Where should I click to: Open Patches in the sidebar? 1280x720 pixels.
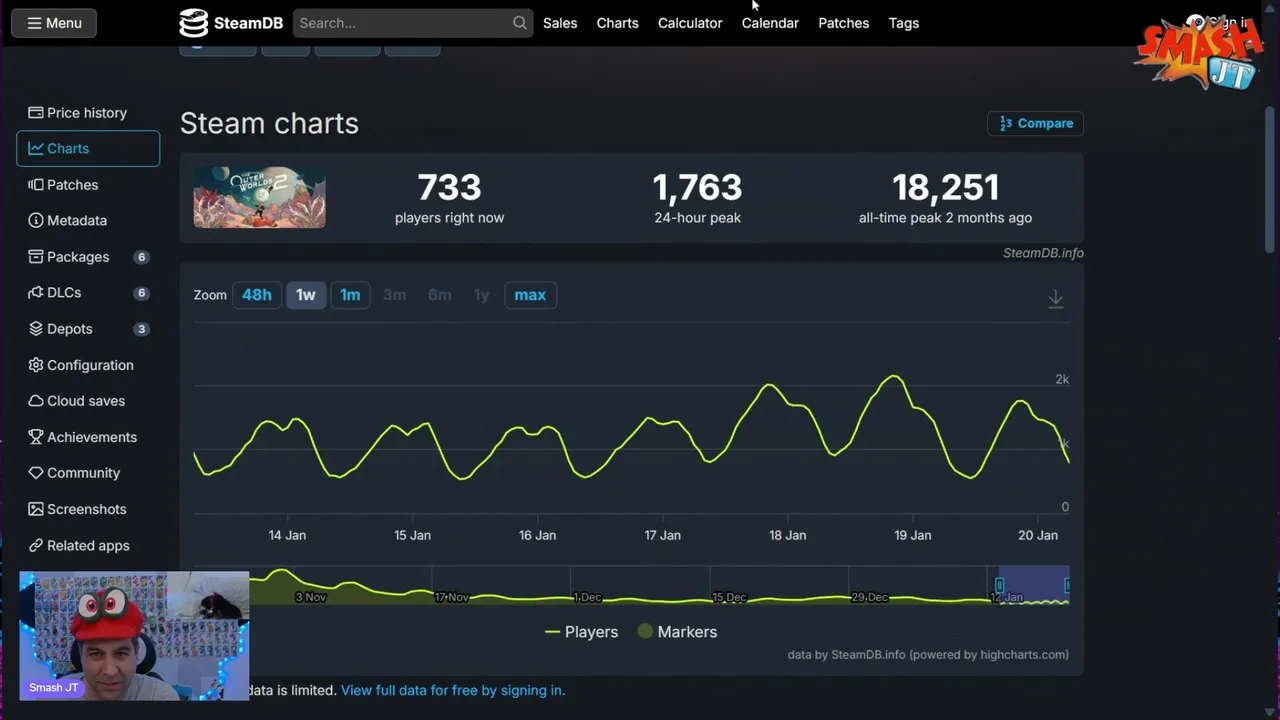pyautogui.click(x=88, y=185)
